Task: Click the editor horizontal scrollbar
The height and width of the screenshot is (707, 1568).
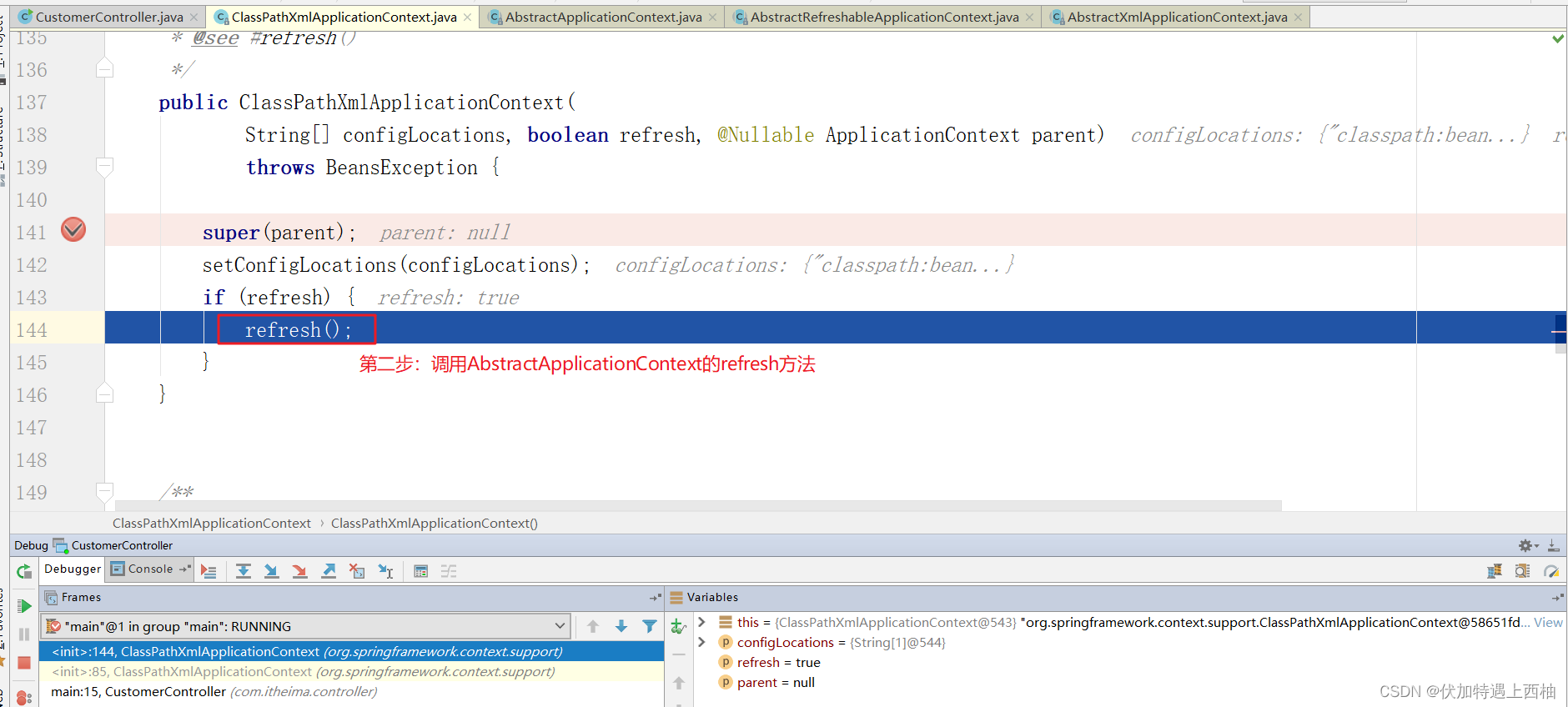Action: click(x=698, y=505)
